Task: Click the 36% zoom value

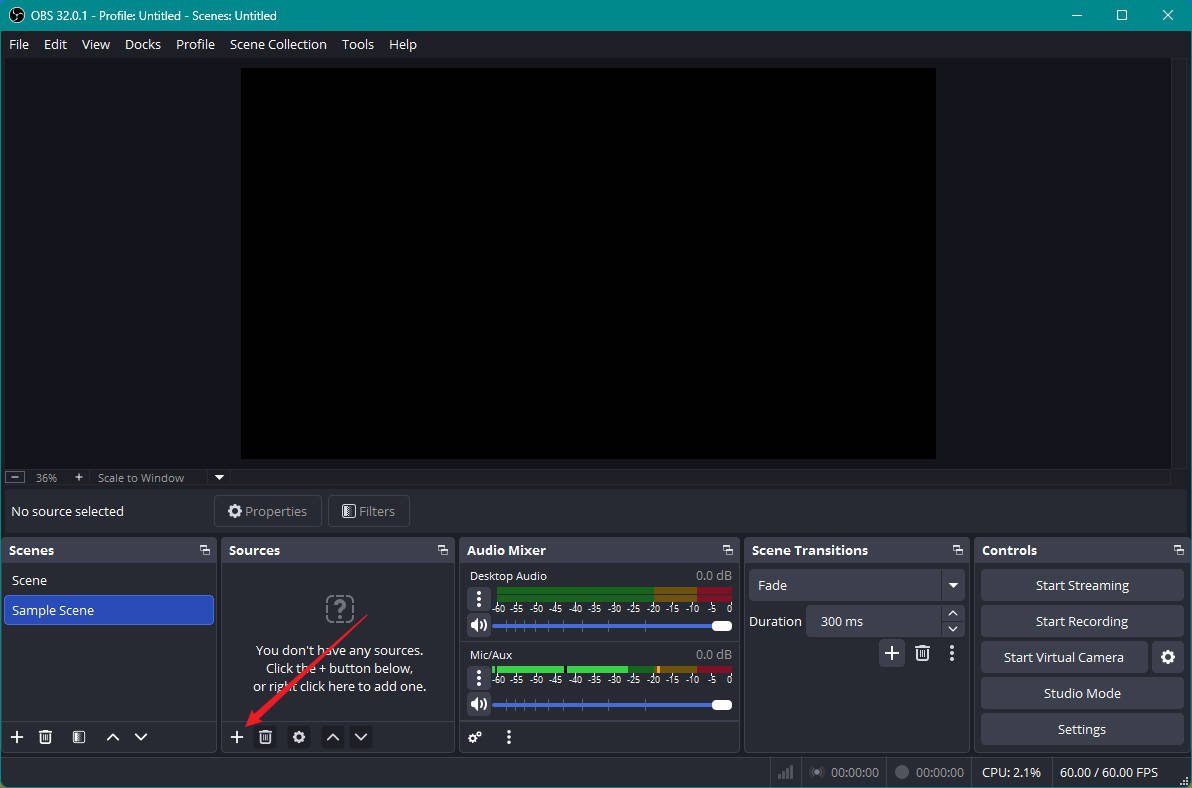Action: 46,478
